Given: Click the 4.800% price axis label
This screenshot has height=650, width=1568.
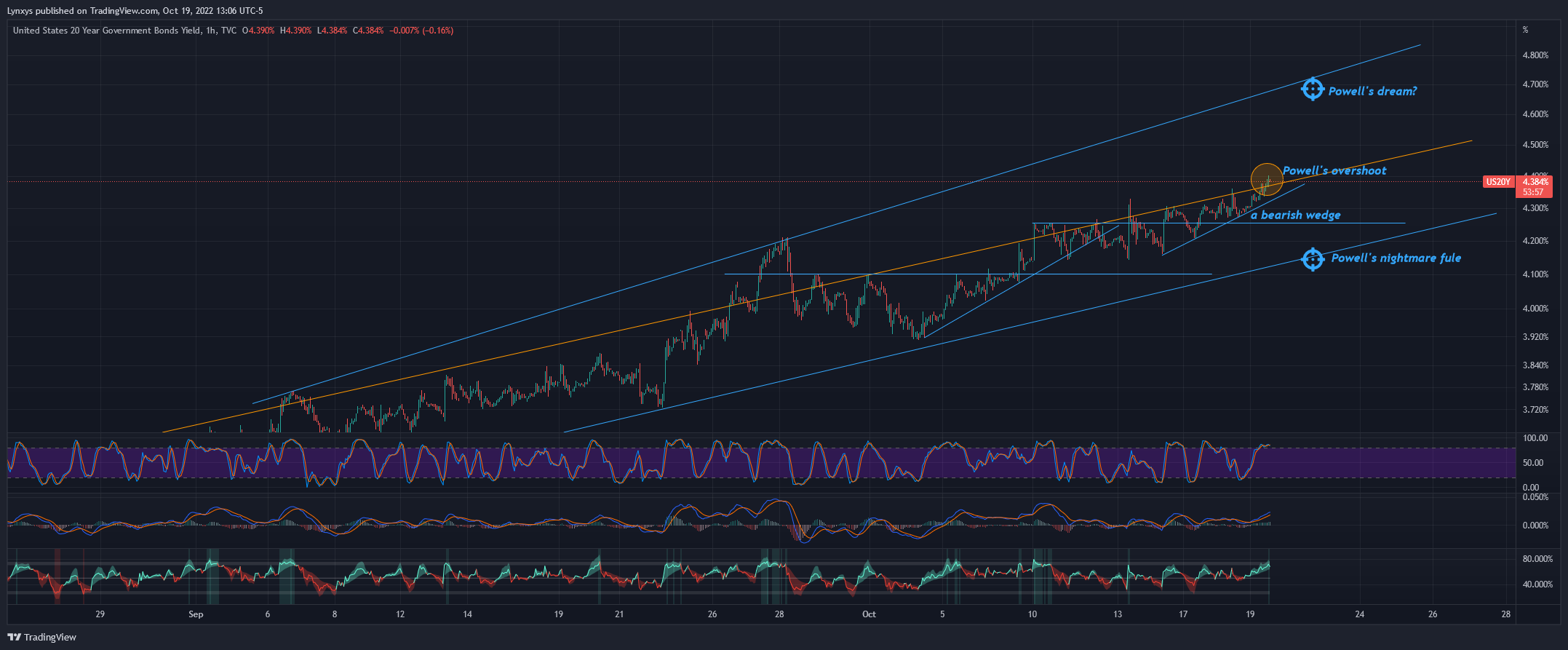Looking at the screenshot, I should [1535, 55].
